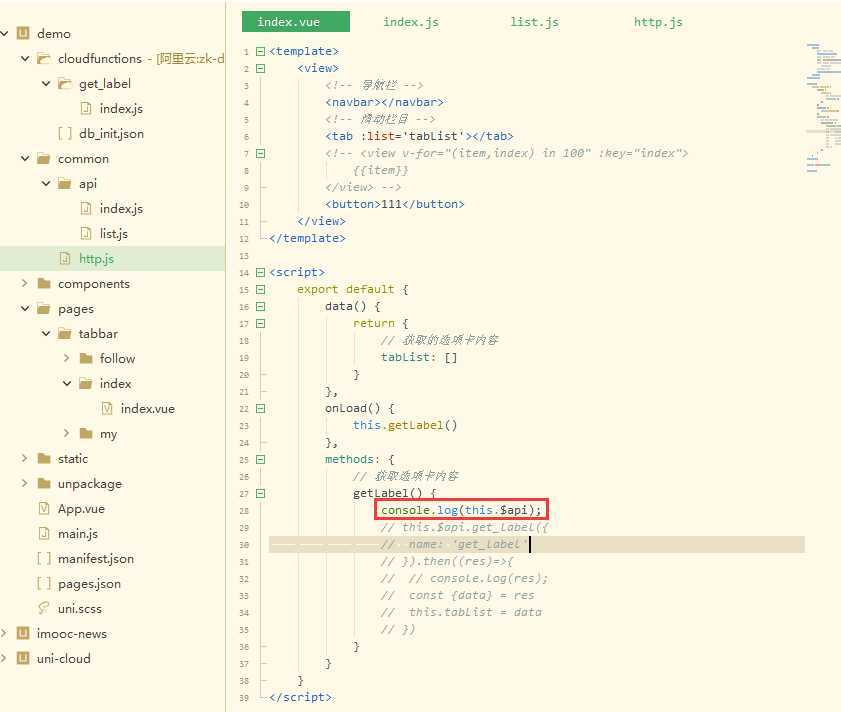Expand the uni-cloud project
This screenshot has width=841, height=712.
click(x=4, y=658)
